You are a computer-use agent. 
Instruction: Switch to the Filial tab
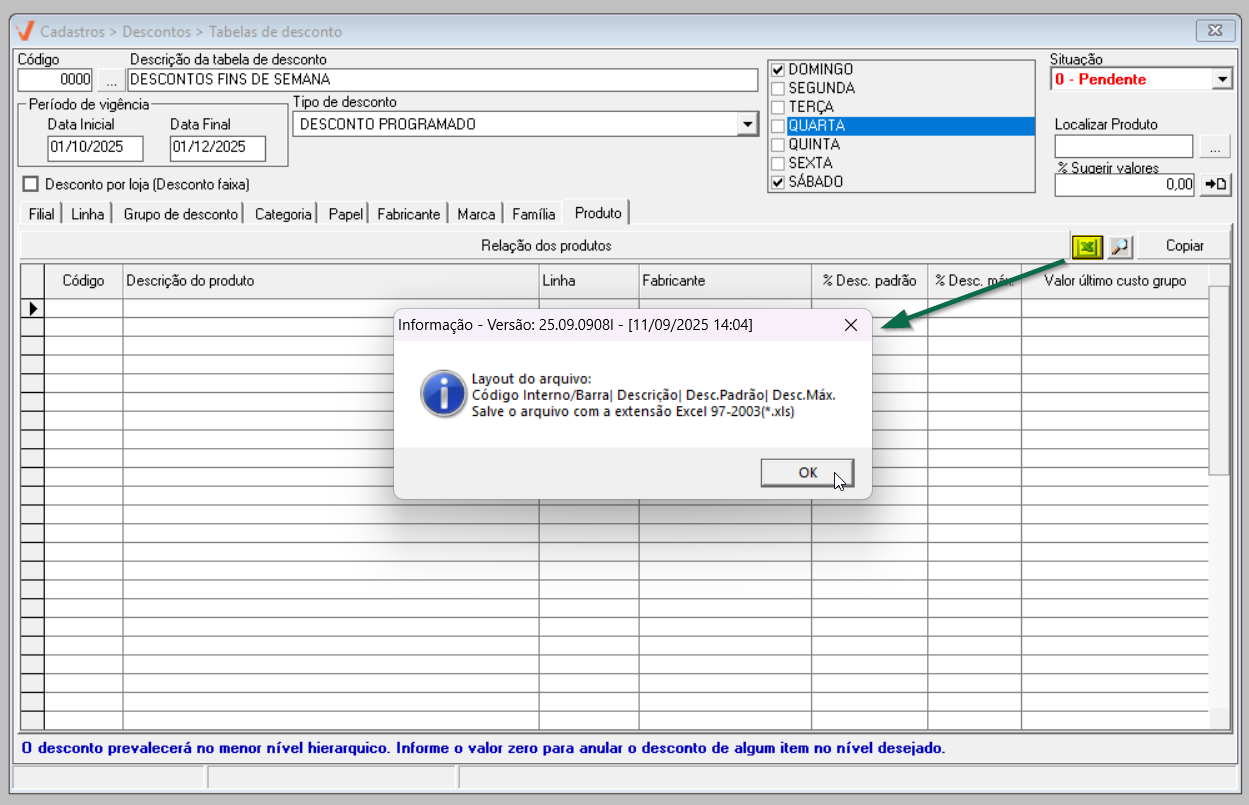(x=41, y=214)
